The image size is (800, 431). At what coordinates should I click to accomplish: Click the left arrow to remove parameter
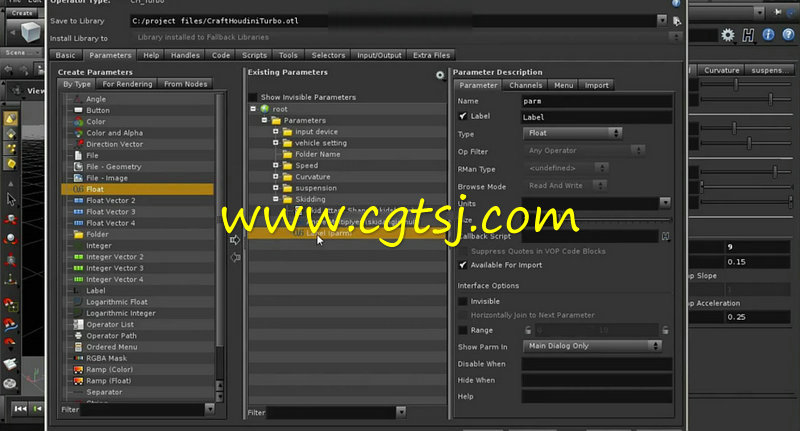(235, 258)
